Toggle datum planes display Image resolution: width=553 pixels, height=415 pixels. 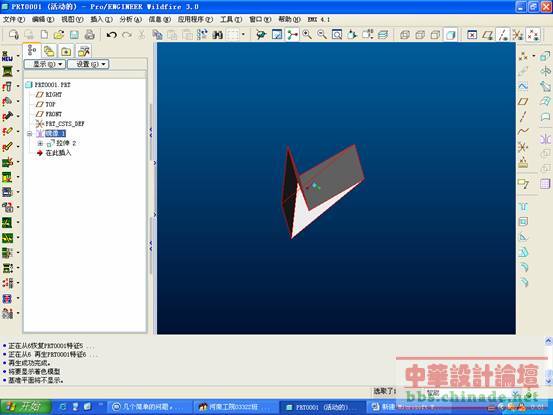(x=488, y=35)
